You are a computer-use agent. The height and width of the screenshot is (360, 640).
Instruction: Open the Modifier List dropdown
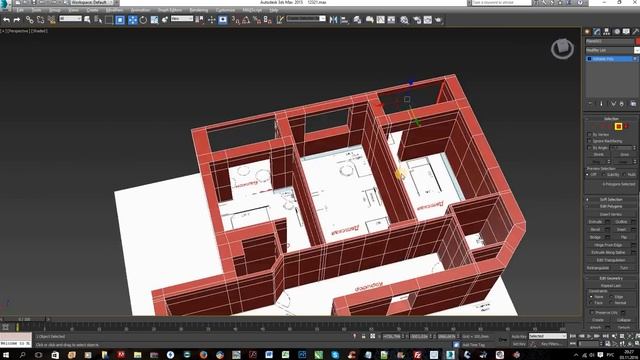612,50
